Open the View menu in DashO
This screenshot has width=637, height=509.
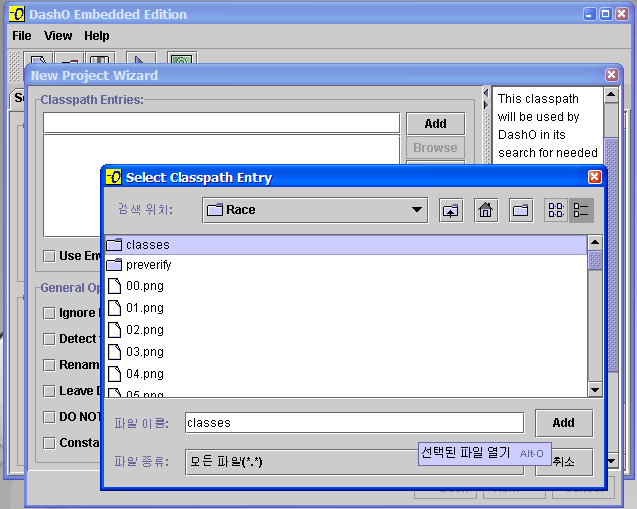[x=58, y=36]
